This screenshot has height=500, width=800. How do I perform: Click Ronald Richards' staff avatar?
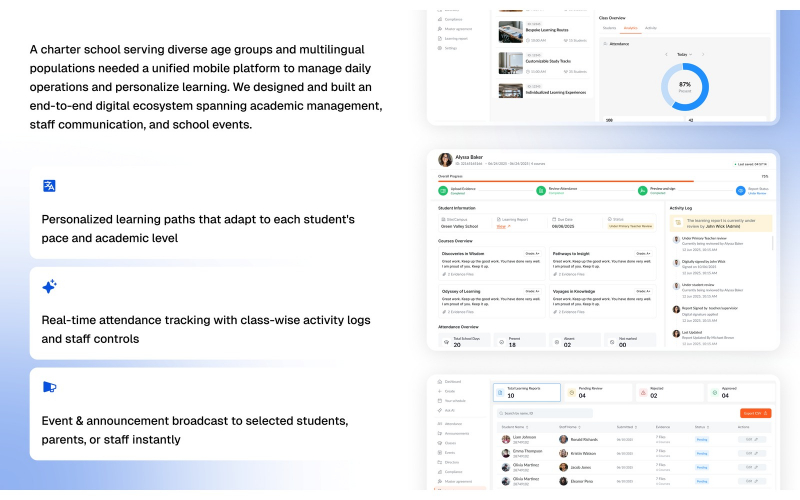coord(563,439)
